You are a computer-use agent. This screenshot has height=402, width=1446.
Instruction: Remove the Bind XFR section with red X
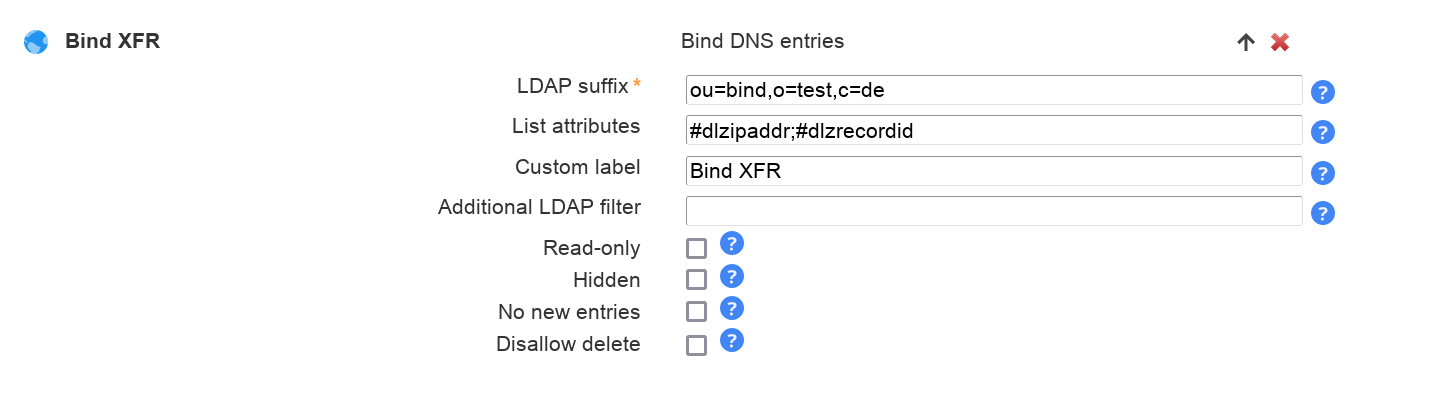pyautogui.click(x=1279, y=42)
